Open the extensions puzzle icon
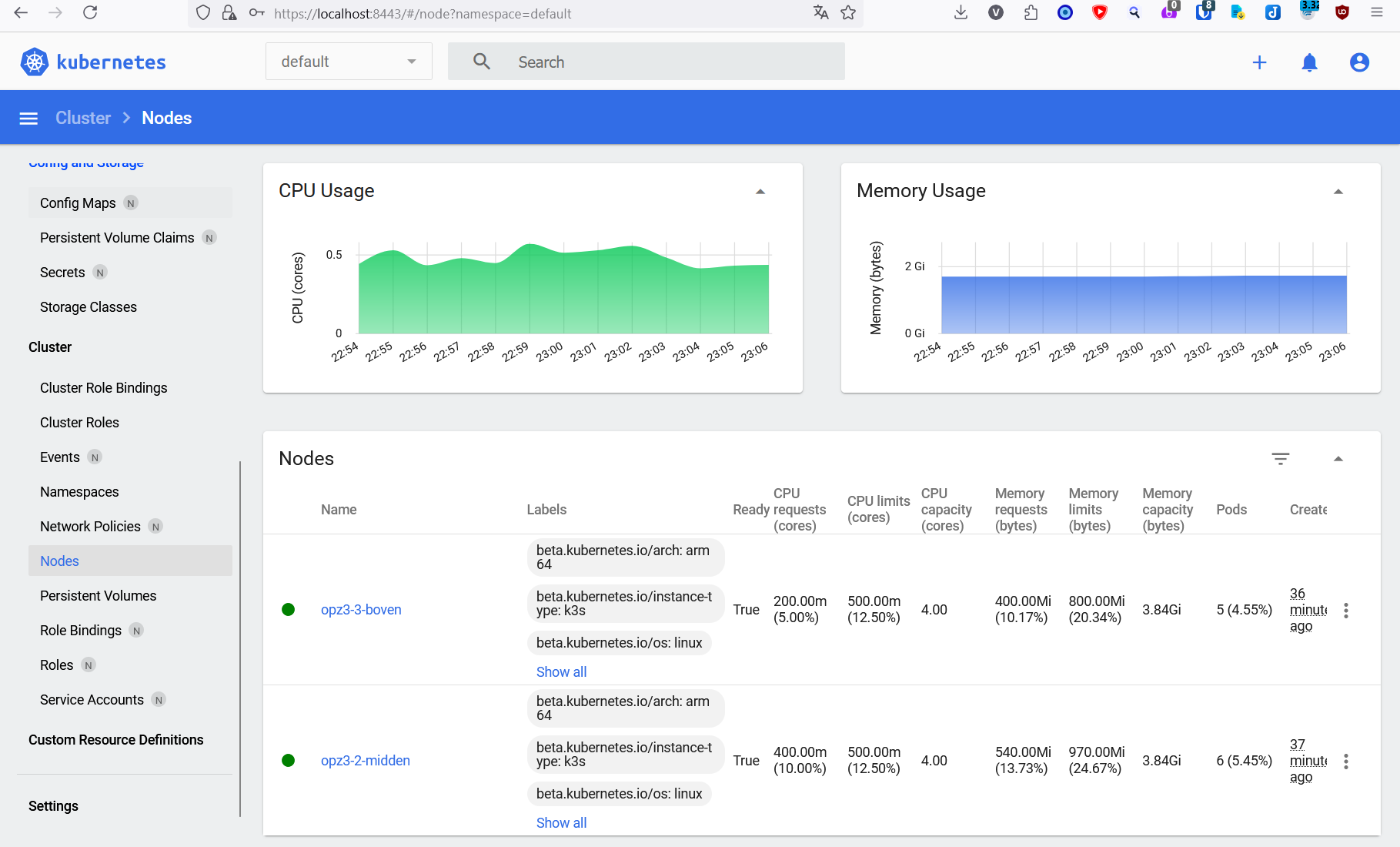This screenshot has width=1400, height=847. [1031, 12]
